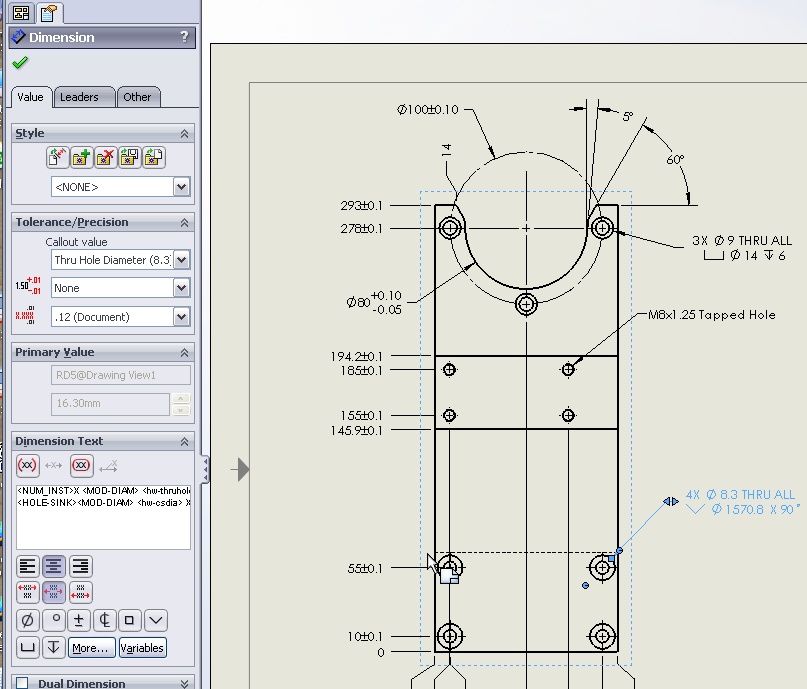Select the 55±0.1 dimension
Screen dimensions: 807x689
[365, 569]
